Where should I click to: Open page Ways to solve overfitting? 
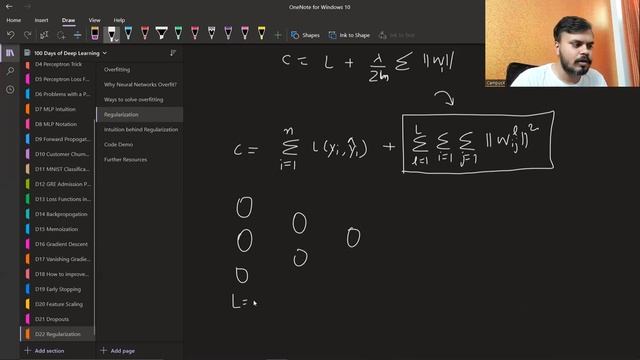pos(140,100)
